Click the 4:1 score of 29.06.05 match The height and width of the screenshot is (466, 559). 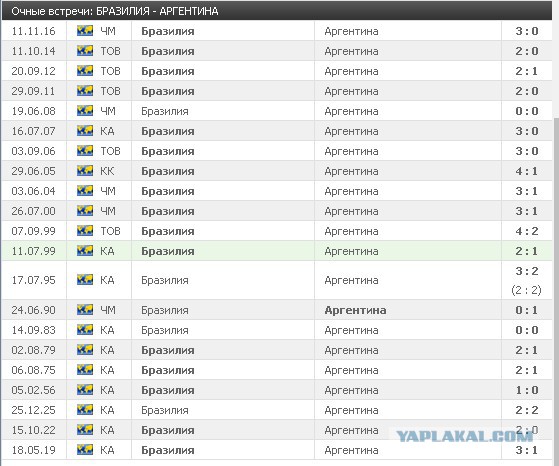point(527,171)
